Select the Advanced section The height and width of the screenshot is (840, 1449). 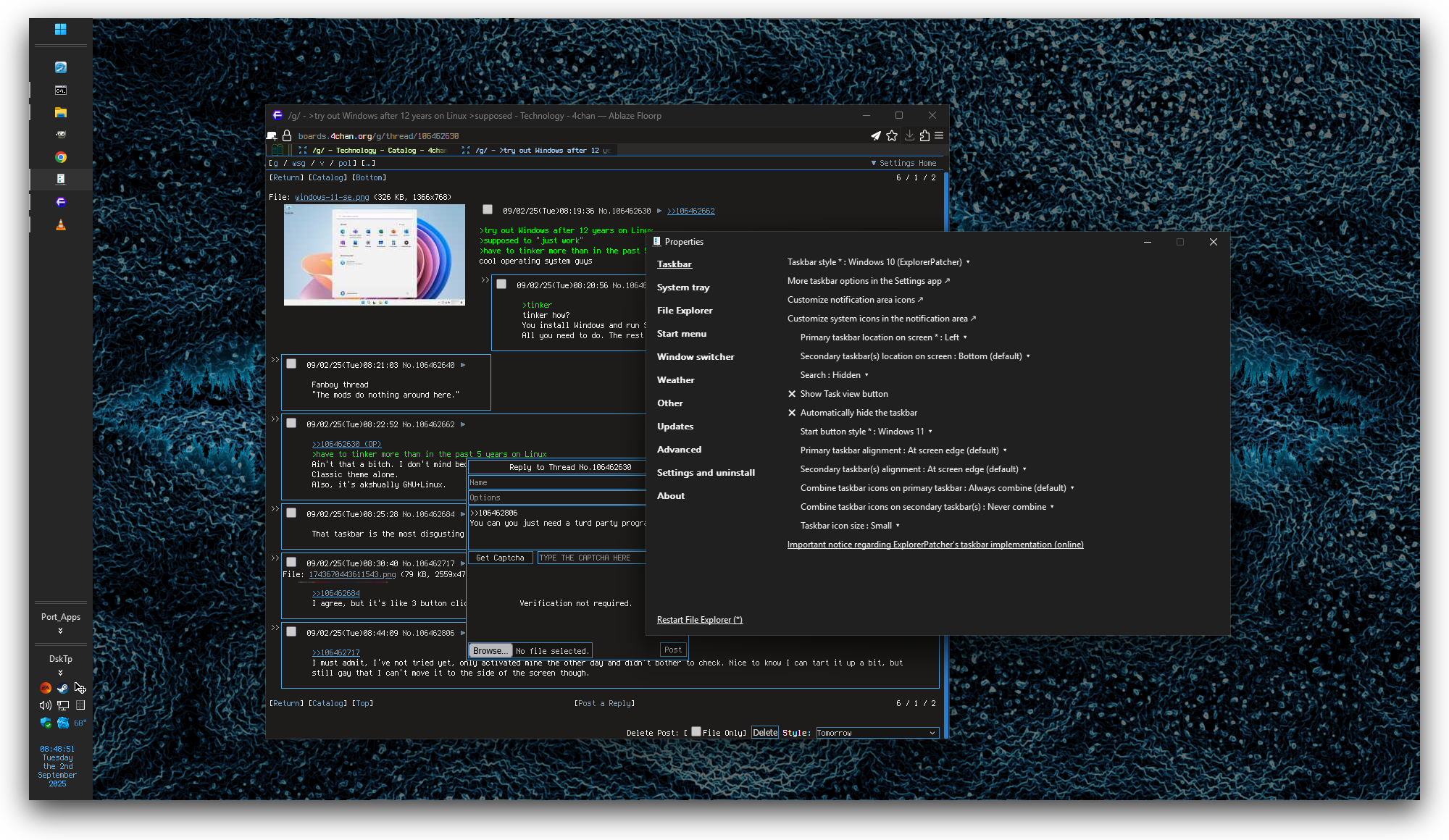[x=679, y=450]
